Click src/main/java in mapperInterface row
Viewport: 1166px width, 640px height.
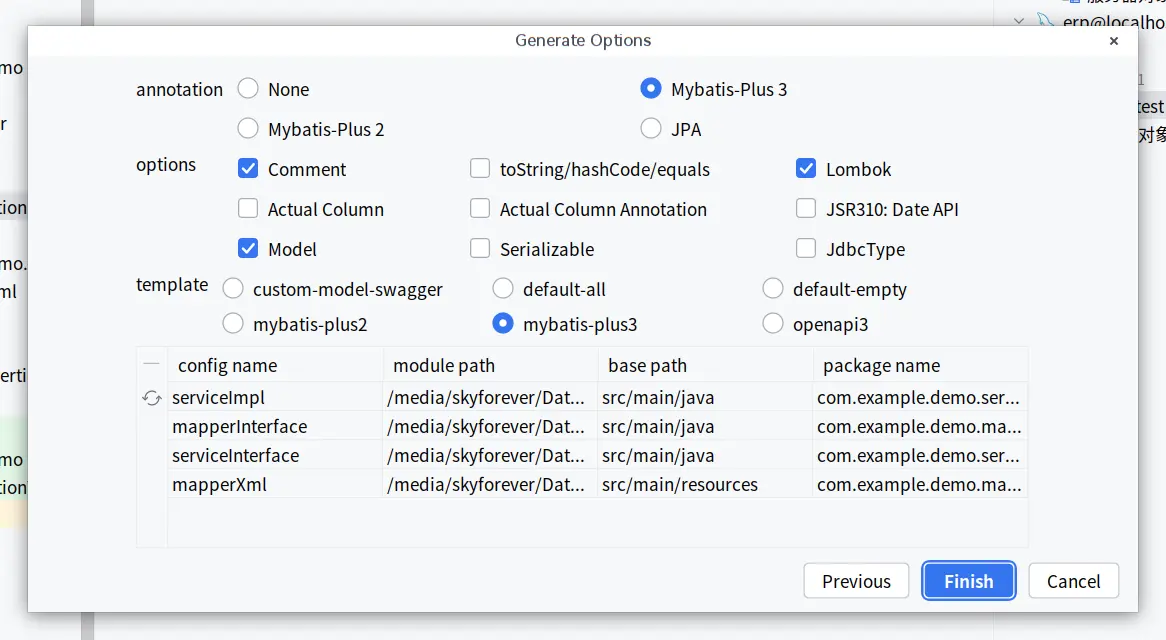tap(706, 427)
